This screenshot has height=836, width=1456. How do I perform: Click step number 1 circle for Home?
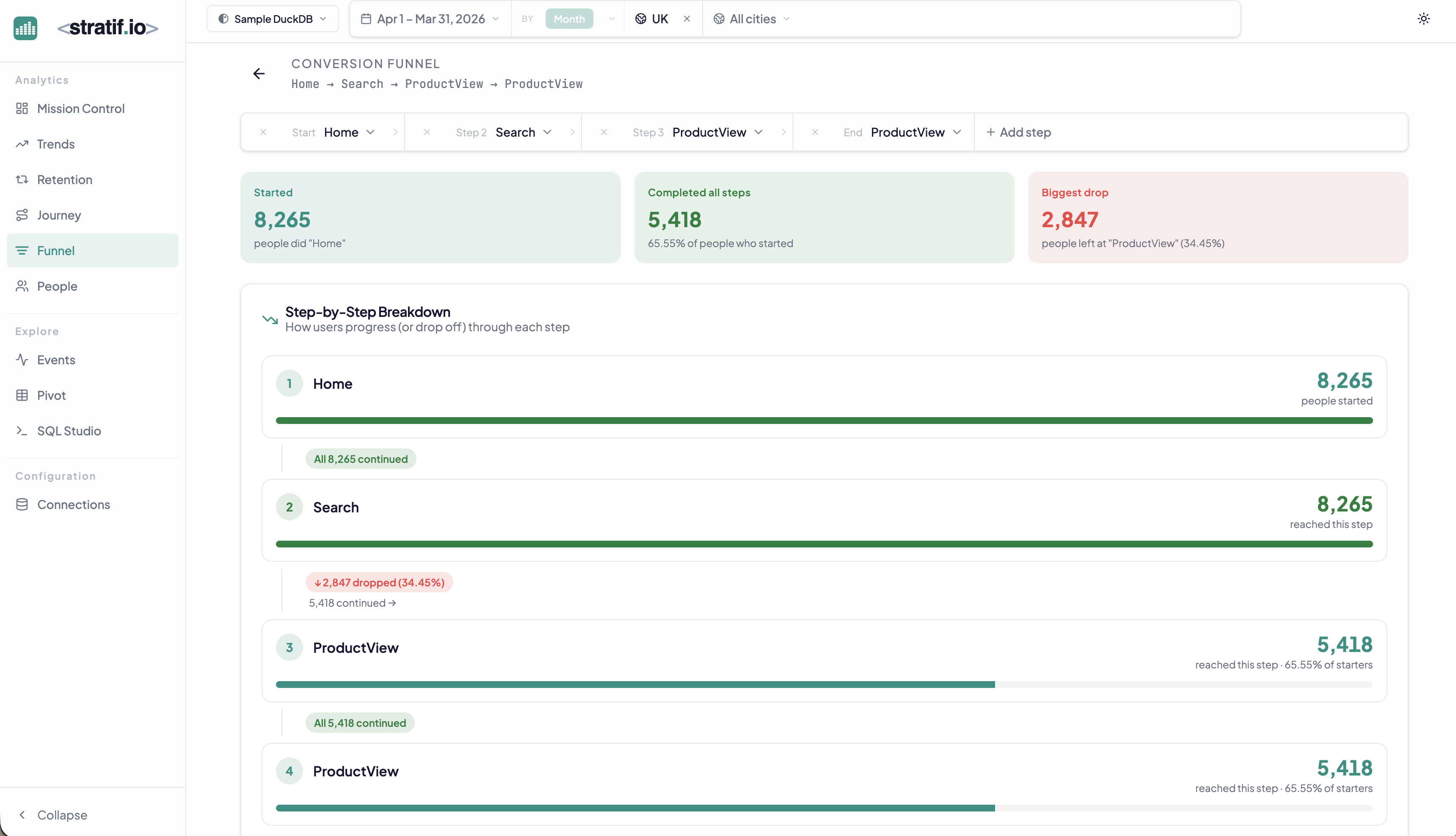coord(290,384)
